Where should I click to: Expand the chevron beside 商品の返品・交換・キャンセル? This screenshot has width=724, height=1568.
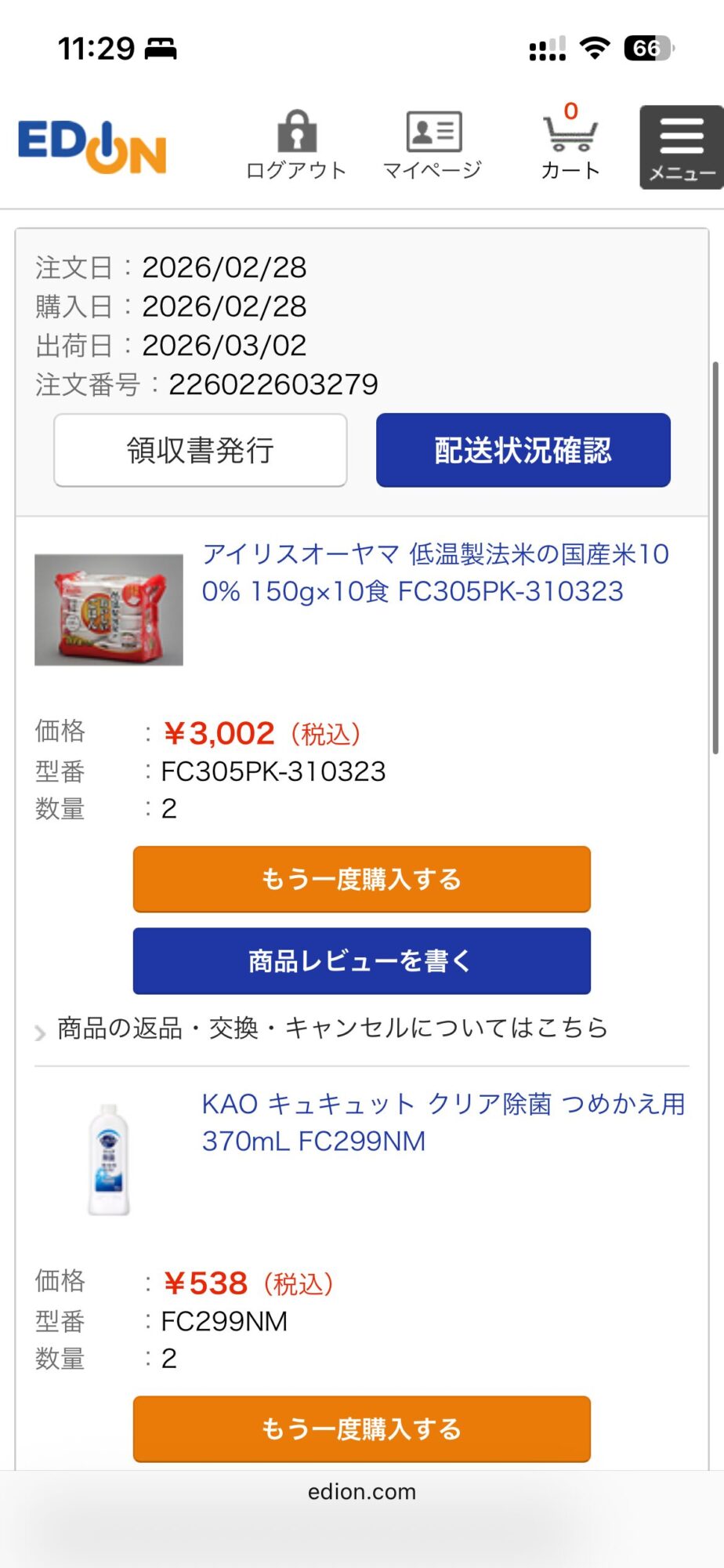(x=40, y=1033)
